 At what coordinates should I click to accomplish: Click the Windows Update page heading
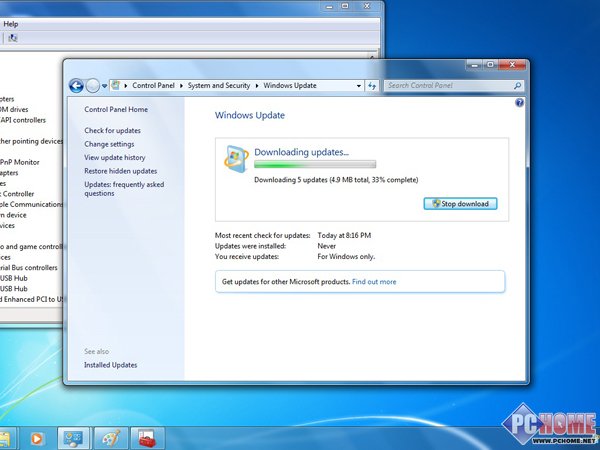click(249, 115)
